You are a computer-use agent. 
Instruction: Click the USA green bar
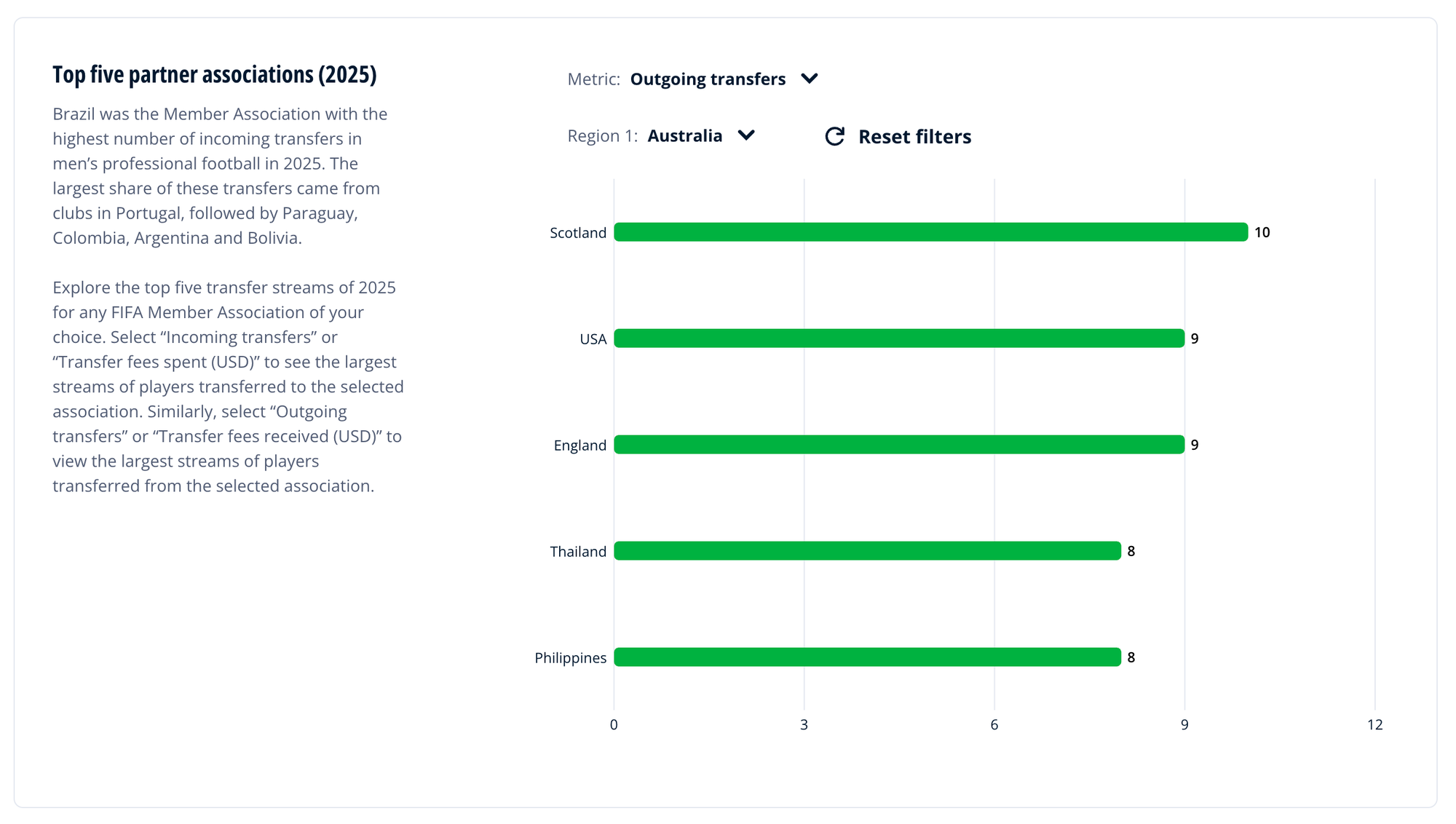point(898,338)
